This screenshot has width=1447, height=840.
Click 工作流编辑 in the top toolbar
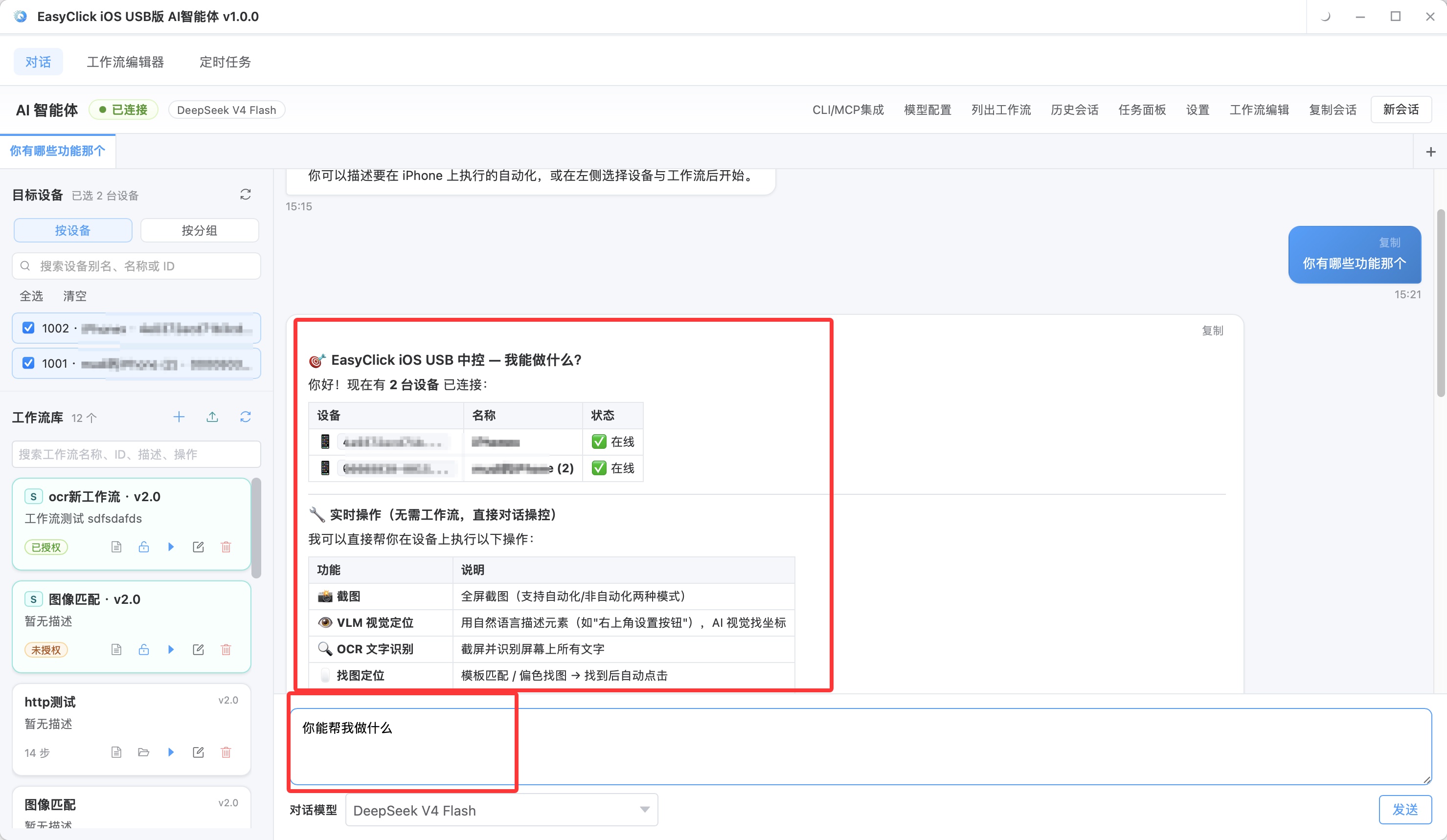pos(1259,110)
